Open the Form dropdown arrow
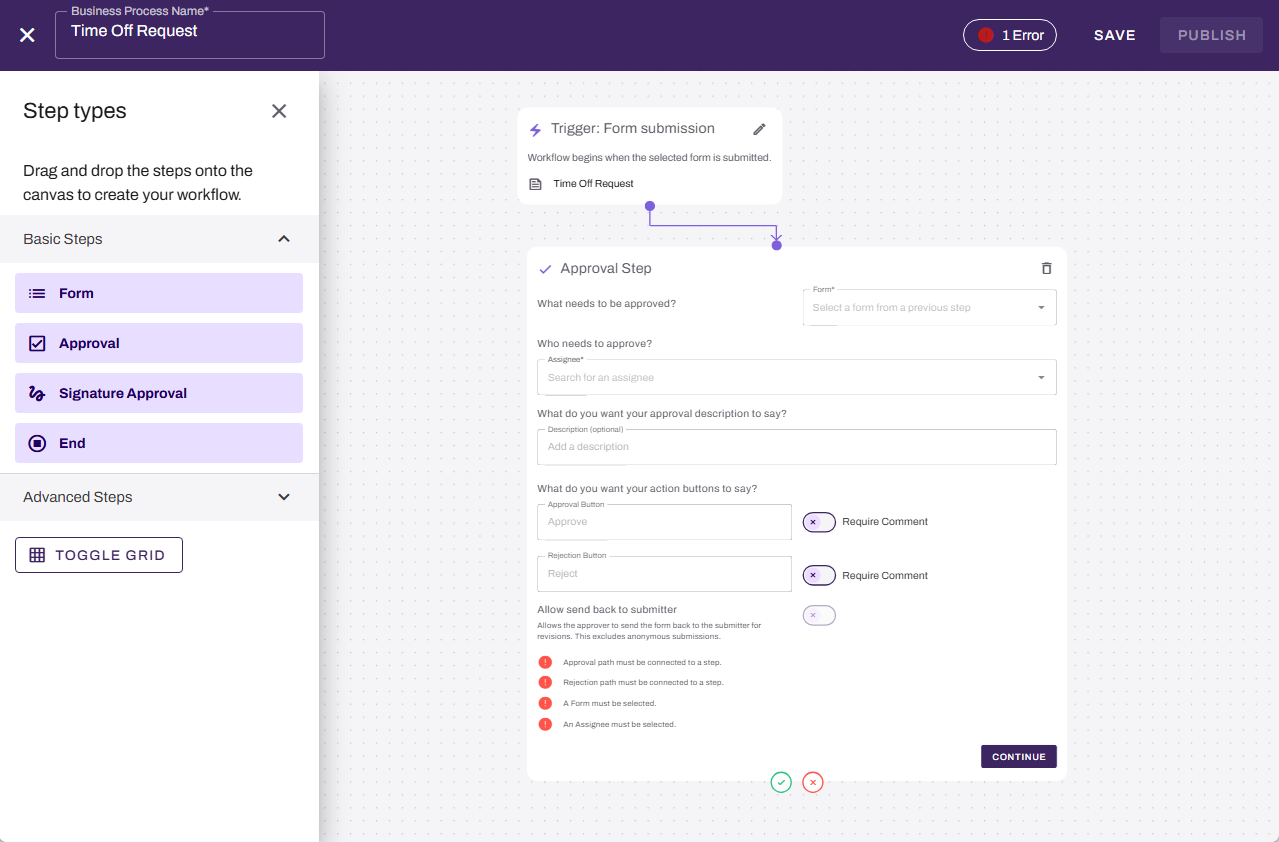The height and width of the screenshot is (842, 1279). tap(1041, 308)
